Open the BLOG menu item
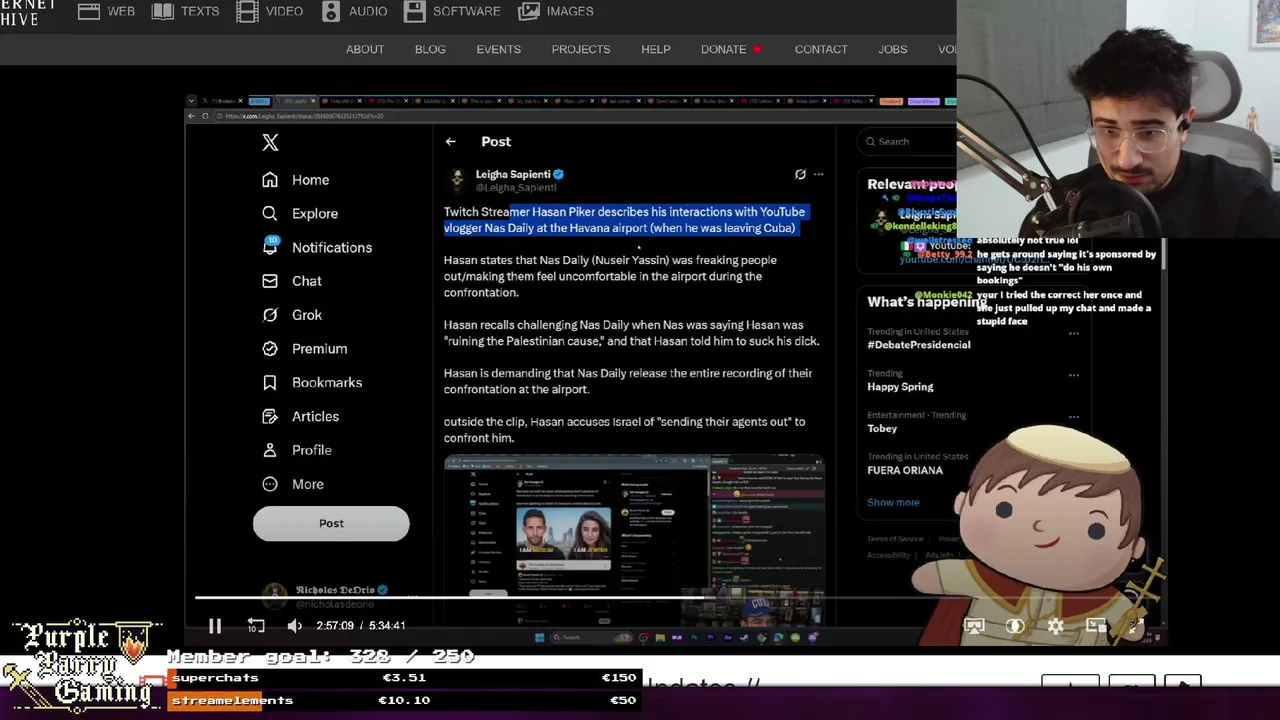 click(430, 49)
